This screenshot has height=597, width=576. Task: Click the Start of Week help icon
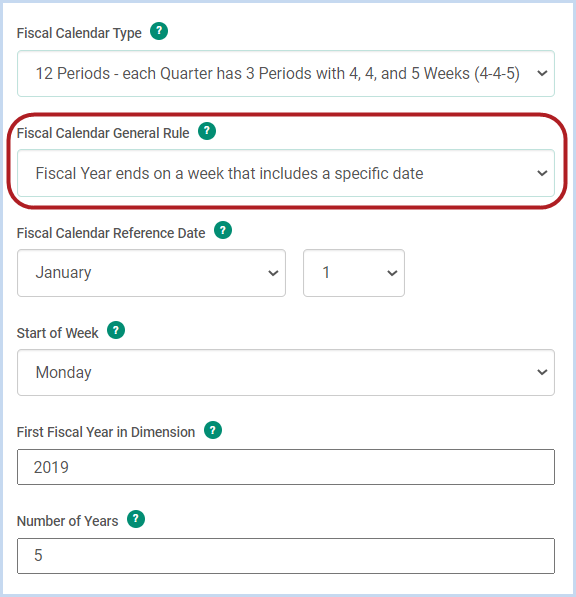coord(116,330)
